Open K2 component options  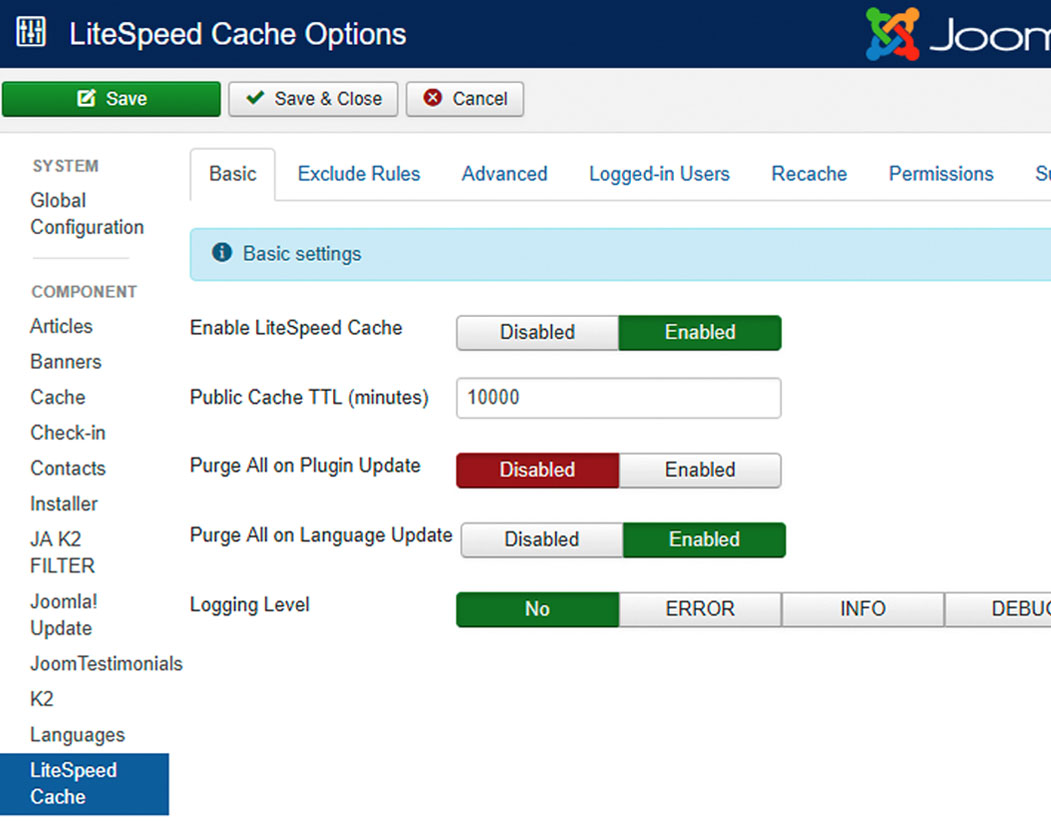[42, 699]
